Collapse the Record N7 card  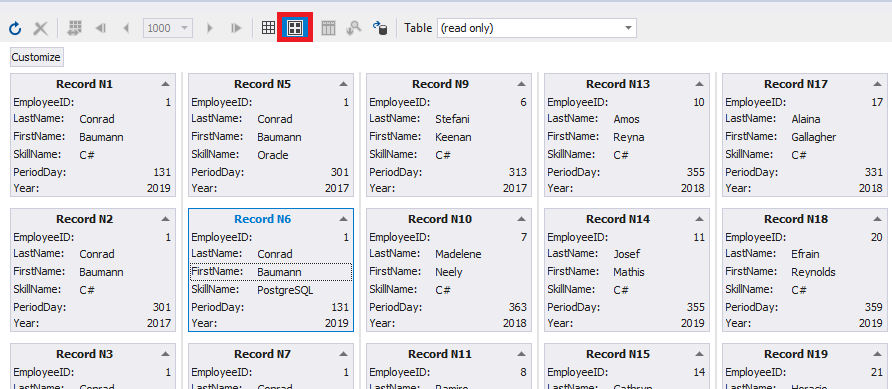[344, 354]
